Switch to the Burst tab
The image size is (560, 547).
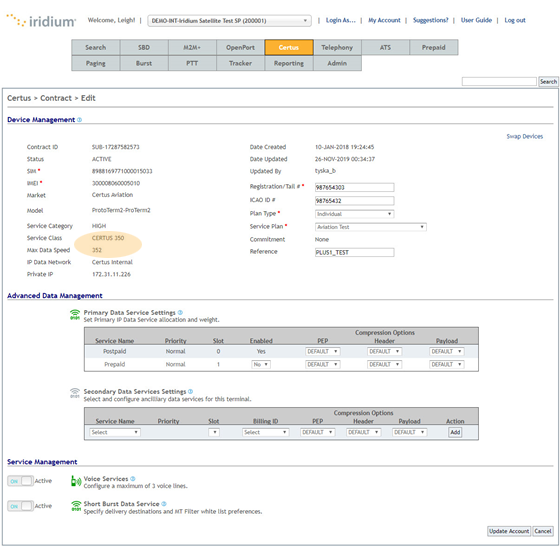coord(144,63)
